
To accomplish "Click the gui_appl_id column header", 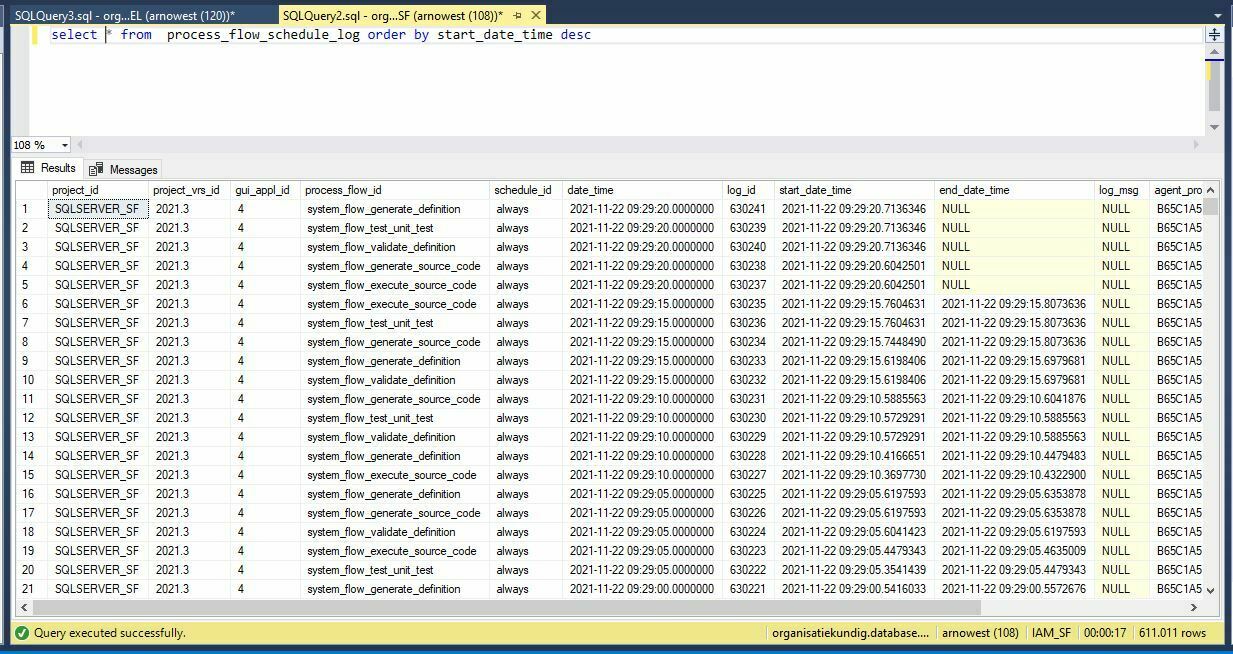I will pyautogui.click(x=265, y=190).
